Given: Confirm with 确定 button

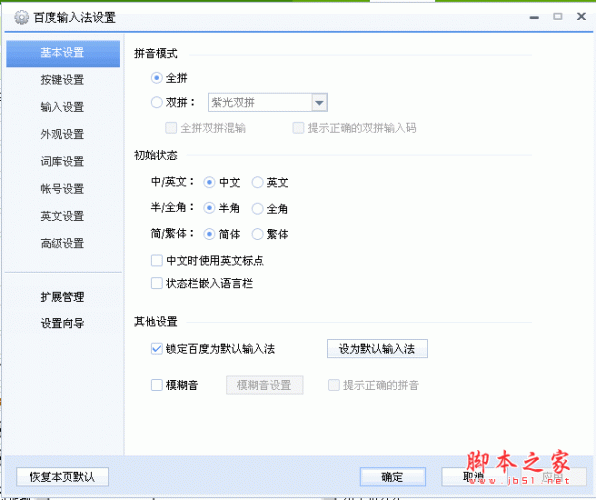Looking at the screenshot, I should point(393,477).
